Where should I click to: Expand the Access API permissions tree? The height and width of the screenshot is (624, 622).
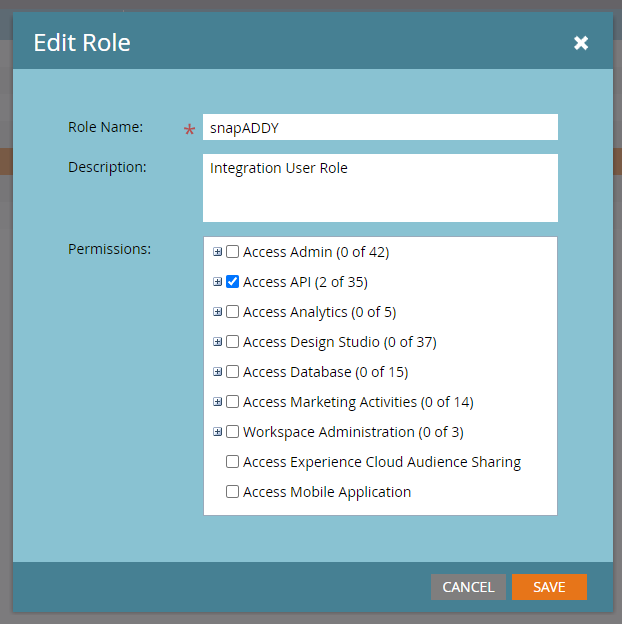pos(217,282)
